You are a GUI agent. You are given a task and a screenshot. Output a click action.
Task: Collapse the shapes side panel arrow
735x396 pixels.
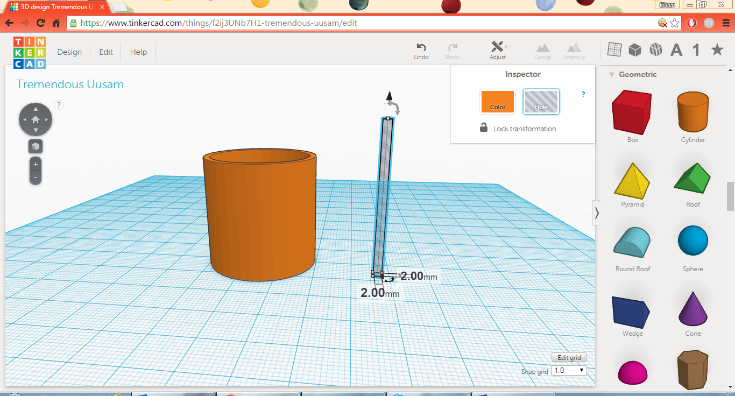tap(596, 213)
